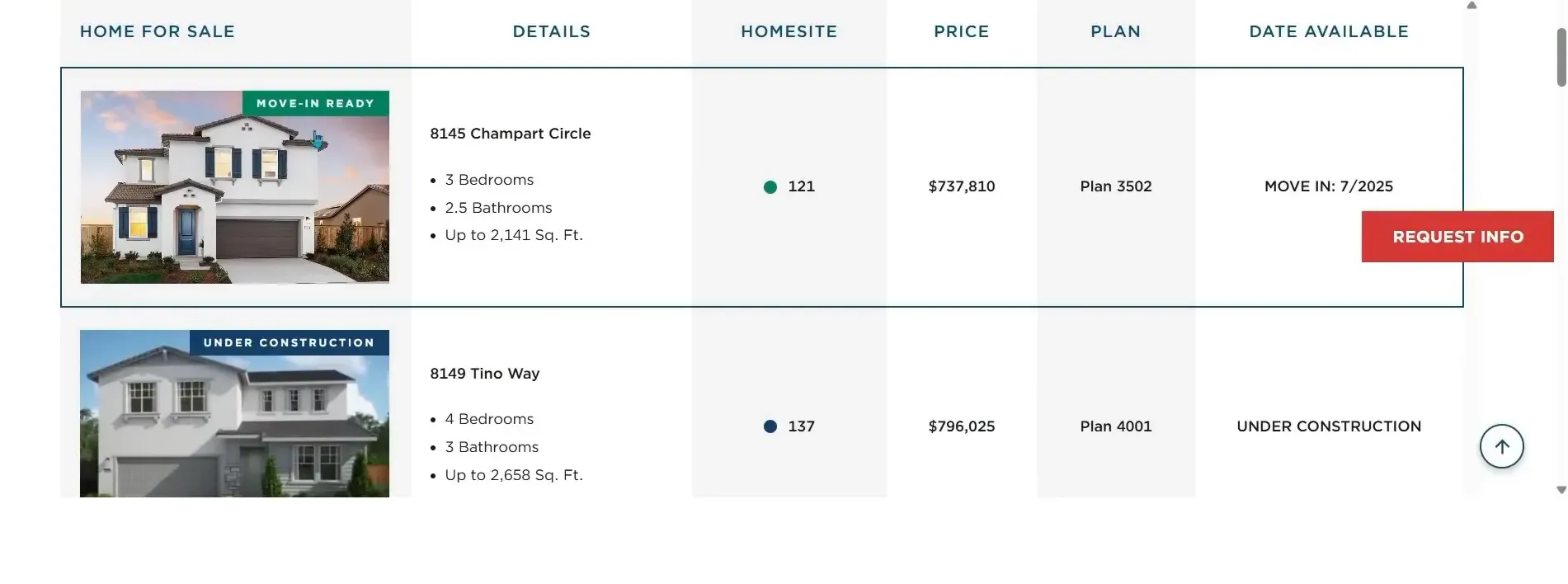Open the 8145 Champart Circle listing

pyautogui.click(x=510, y=134)
